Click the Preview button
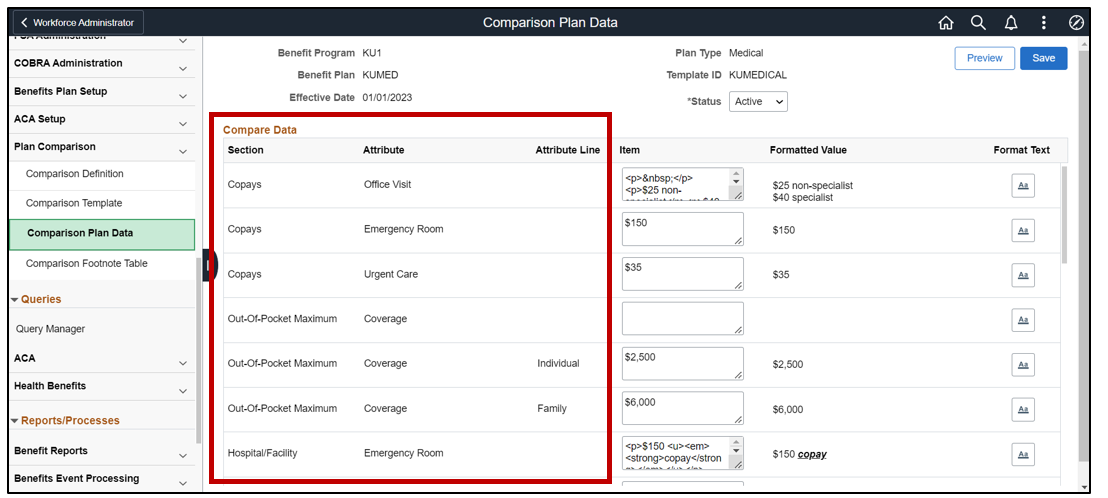Image resolution: width=1108 pixels, height=498 pixels. click(x=984, y=58)
